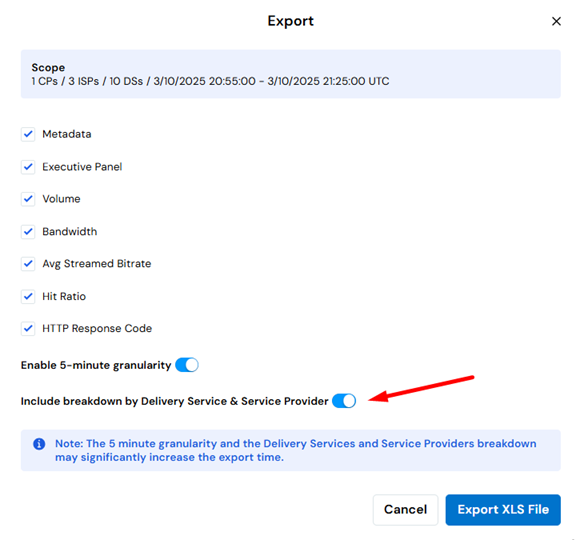Cancel the export
The width and height of the screenshot is (584, 540).
(x=405, y=509)
